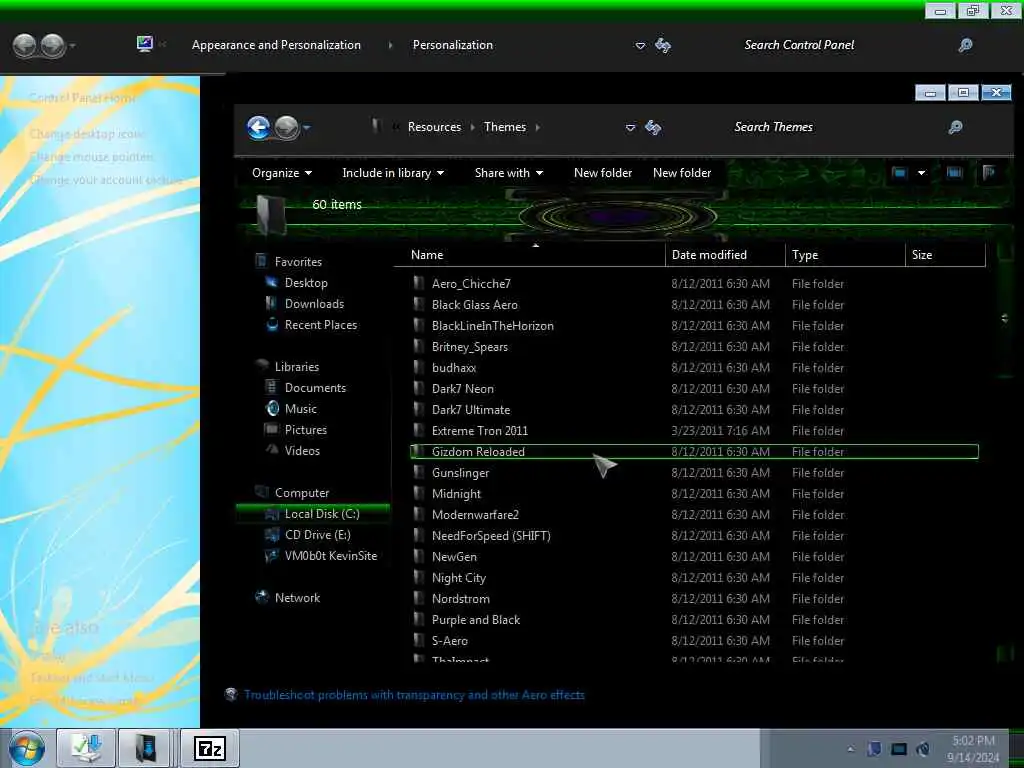
Task: Select the budhaxx folder icon
Action: coord(419,368)
